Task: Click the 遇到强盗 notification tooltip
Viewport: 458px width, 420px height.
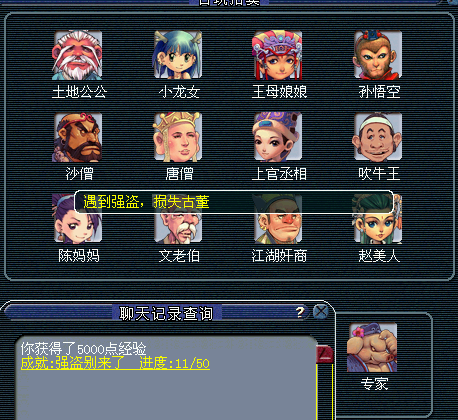Action: click(x=234, y=202)
